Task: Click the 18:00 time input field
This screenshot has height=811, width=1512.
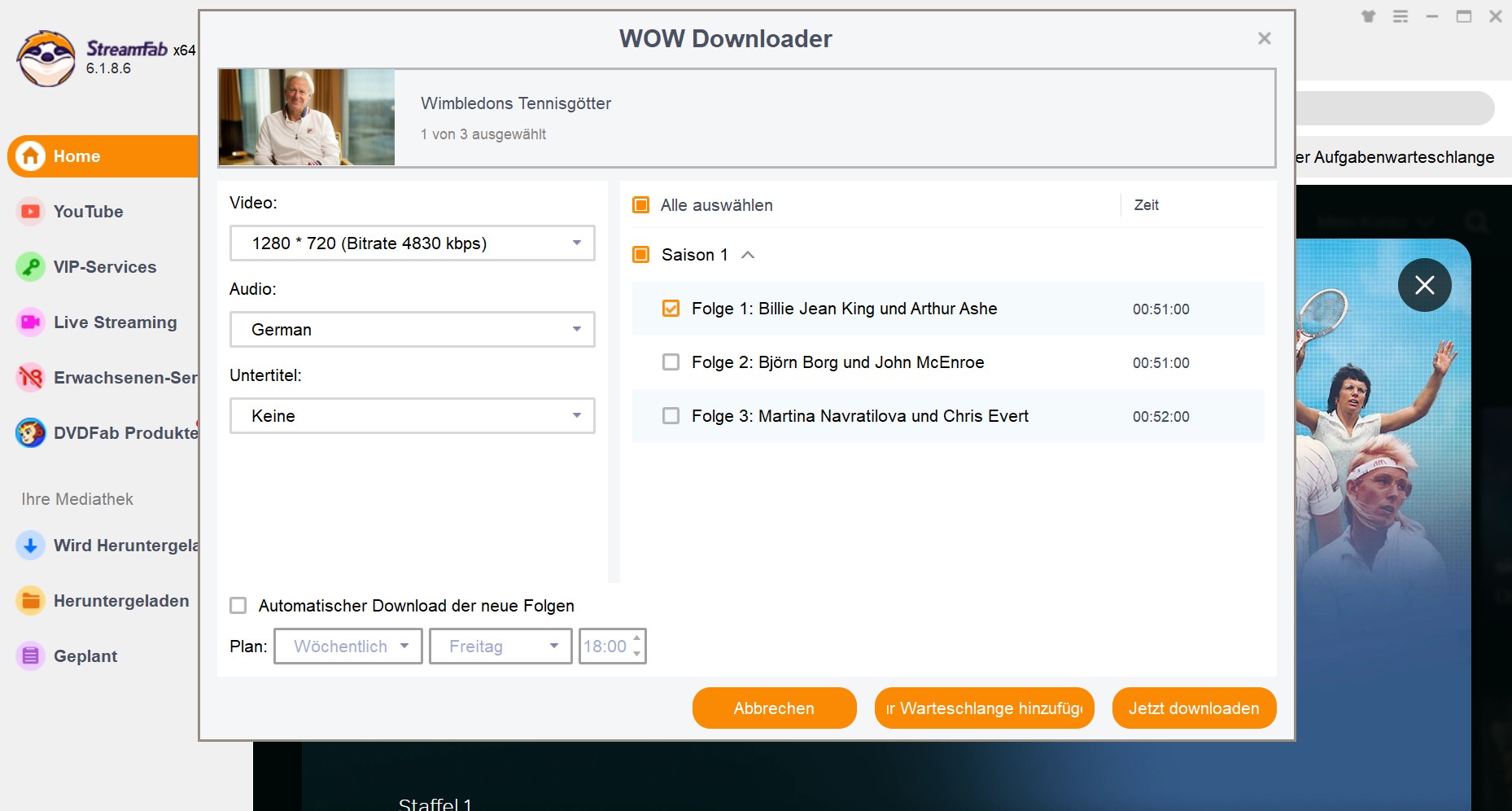Action: click(x=605, y=647)
